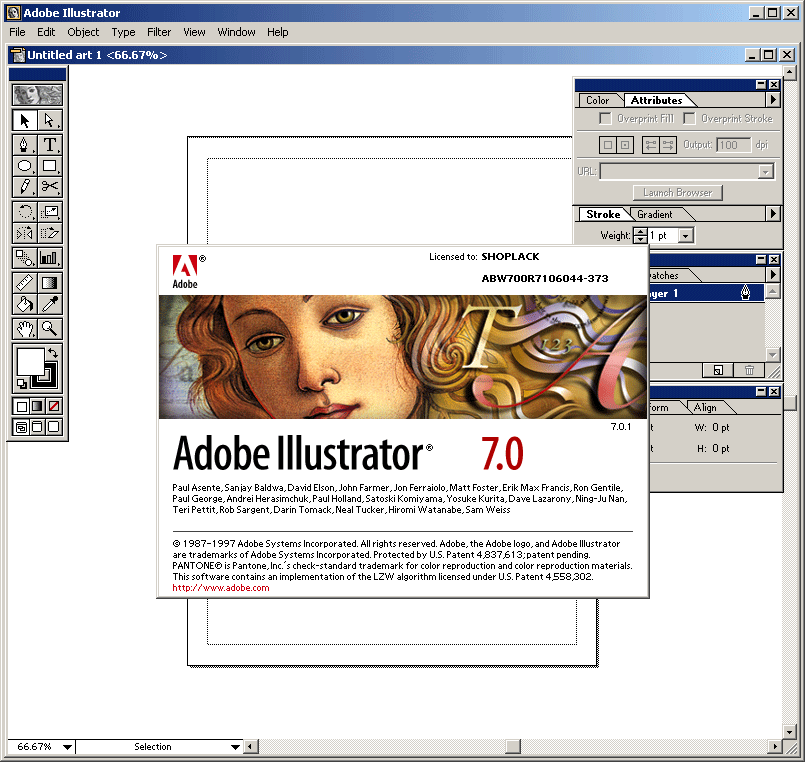The width and height of the screenshot is (805, 762).
Task: Click the Adobe logo in splash
Action: (x=186, y=272)
